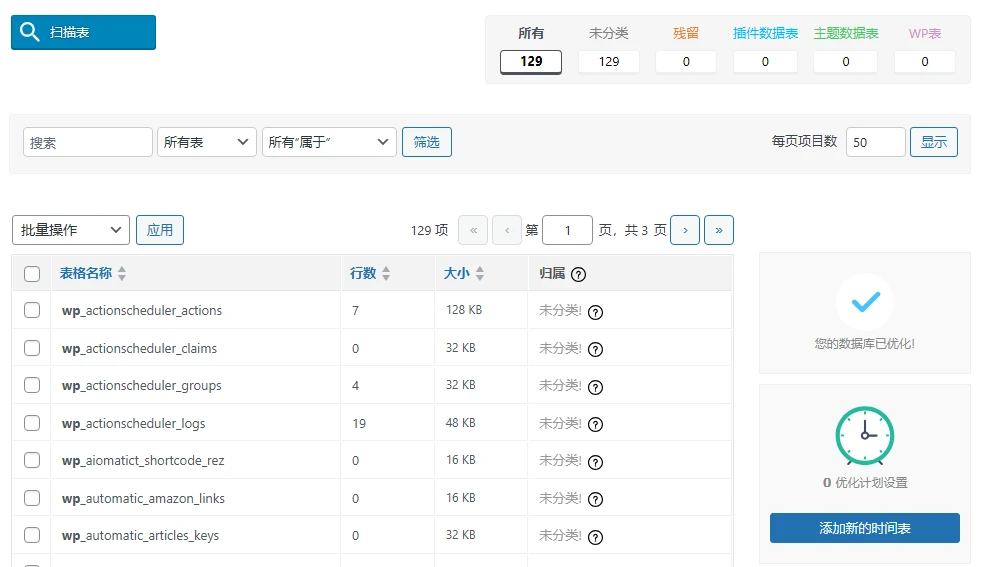Sort by 表格名称 using sort arrows
The image size is (986, 567).
(x=122, y=273)
